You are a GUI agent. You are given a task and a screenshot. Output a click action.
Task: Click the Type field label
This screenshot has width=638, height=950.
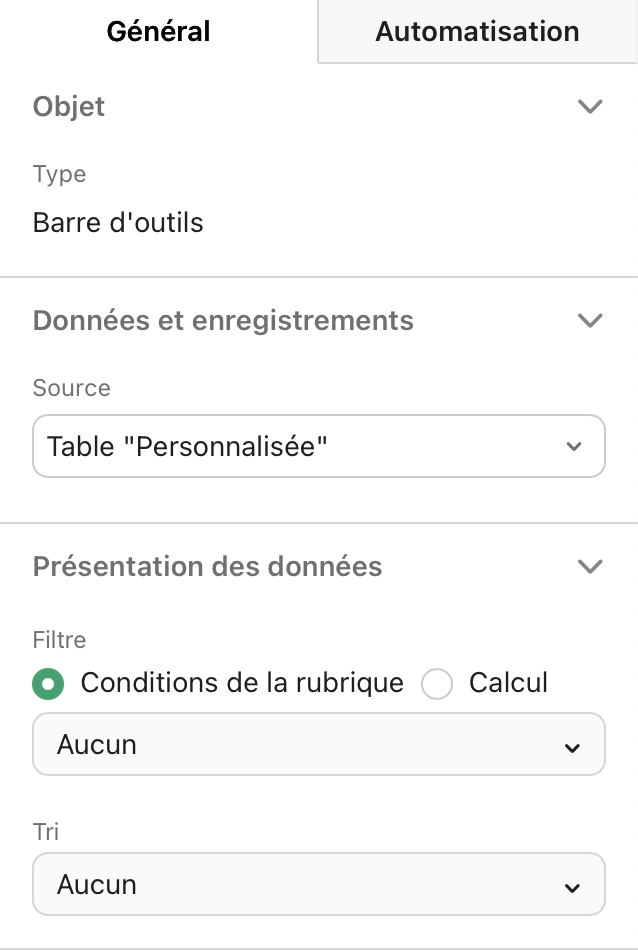[59, 174]
